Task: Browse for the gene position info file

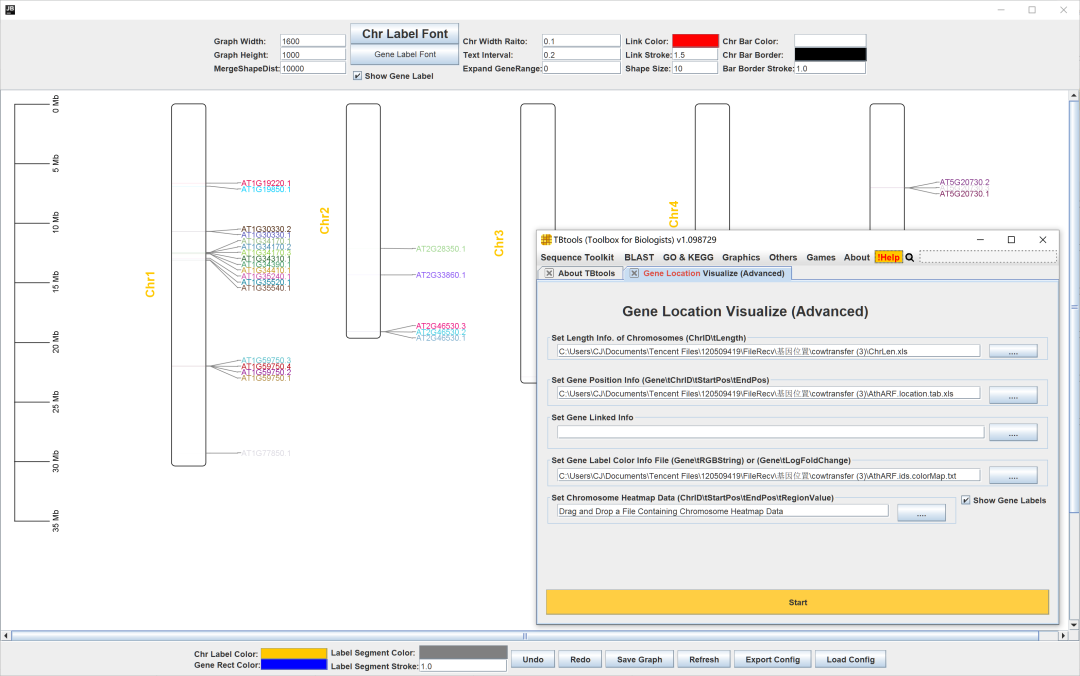Action: pyautogui.click(x=1013, y=394)
